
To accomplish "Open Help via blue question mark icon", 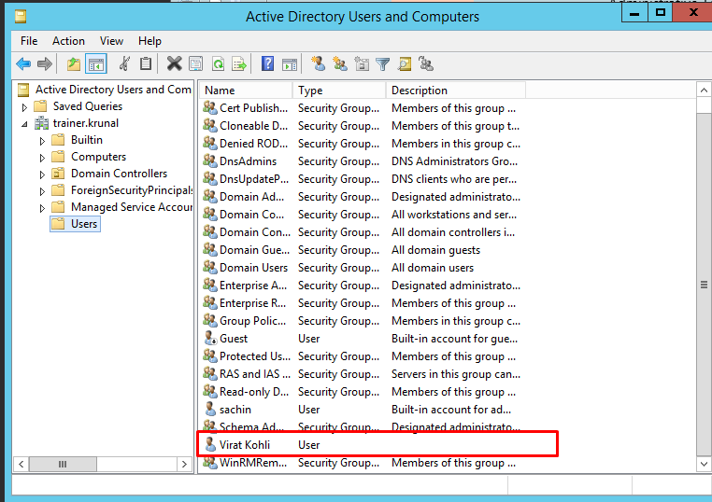I will pyautogui.click(x=268, y=64).
